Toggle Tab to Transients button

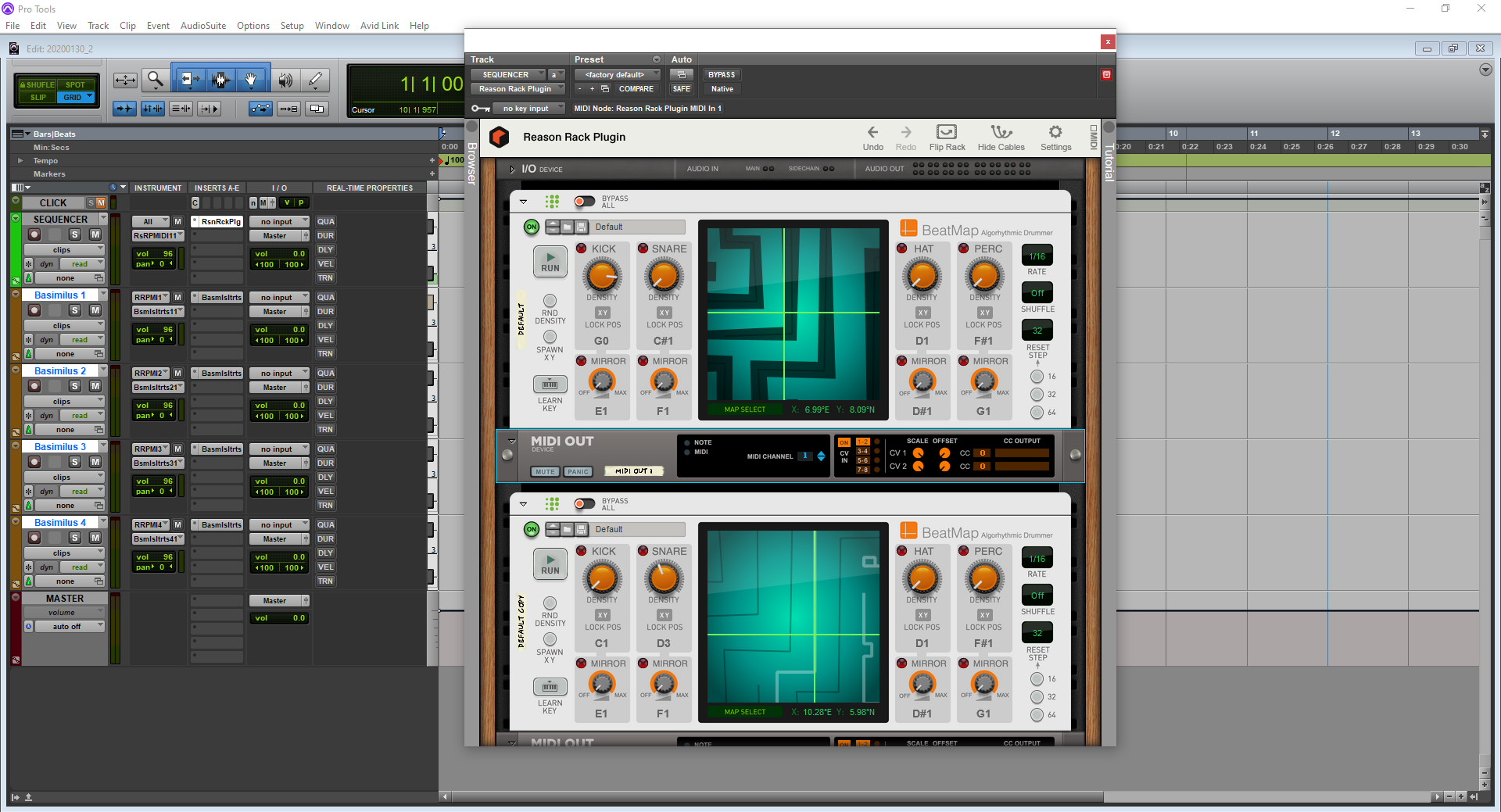[124, 109]
